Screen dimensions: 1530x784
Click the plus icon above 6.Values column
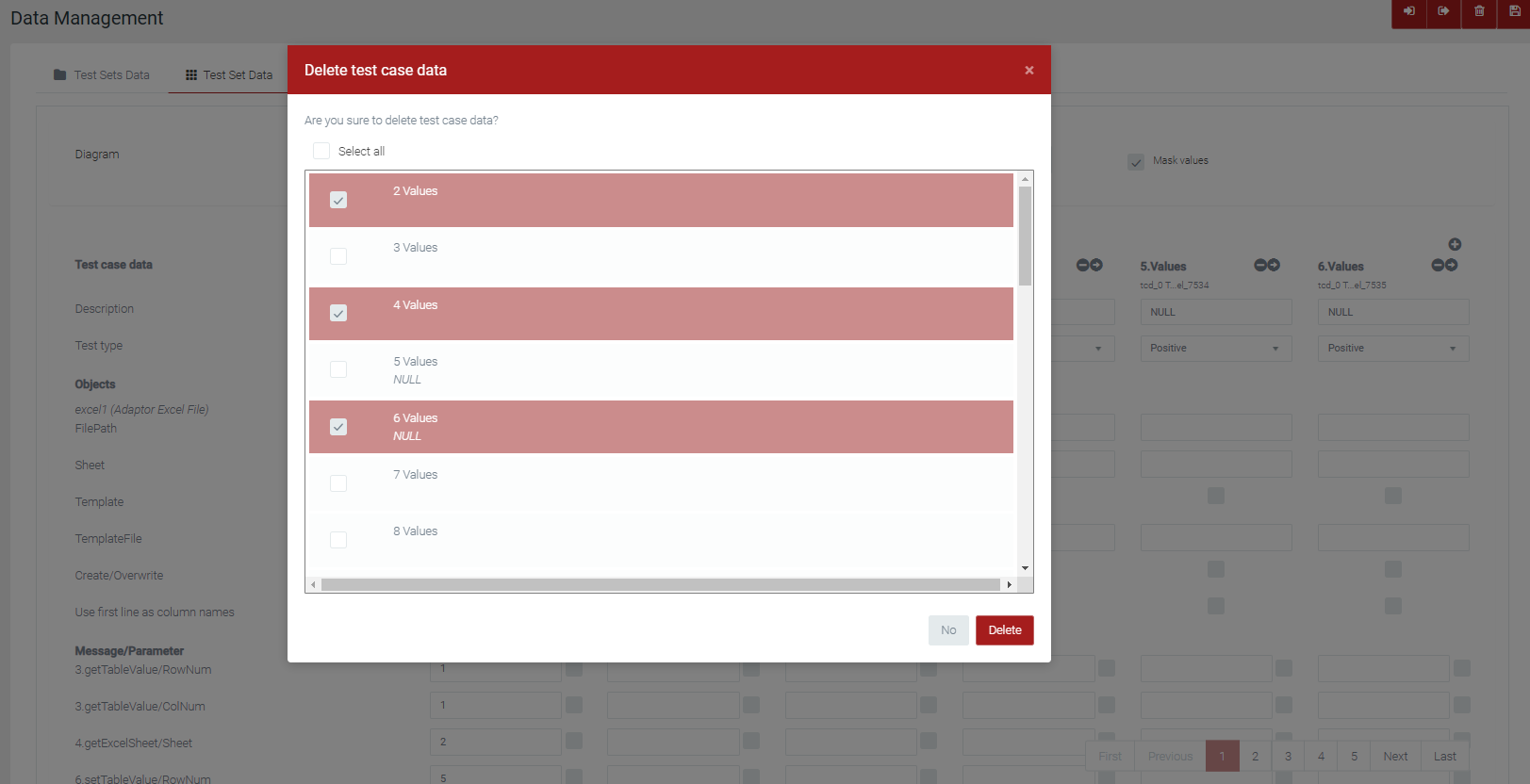pos(1455,244)
